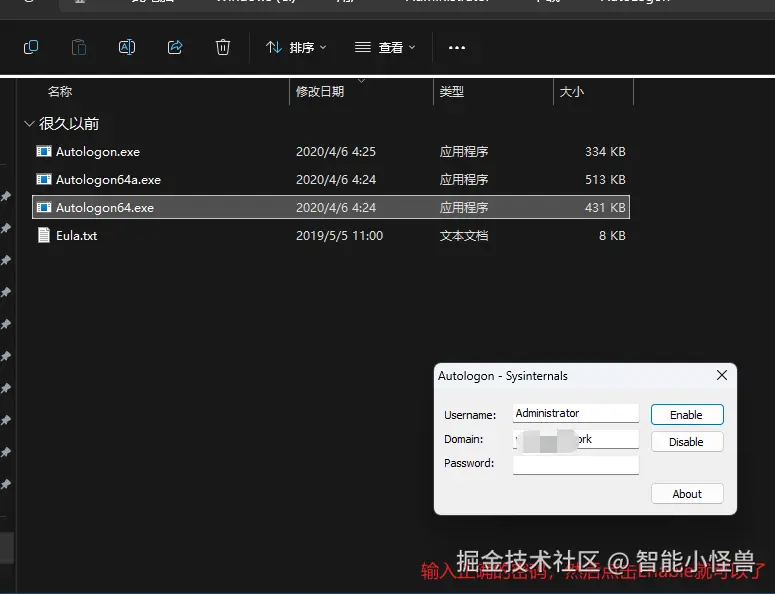Click About button in Autologon dialog
The image size is (775, 594).
(687, 494)
